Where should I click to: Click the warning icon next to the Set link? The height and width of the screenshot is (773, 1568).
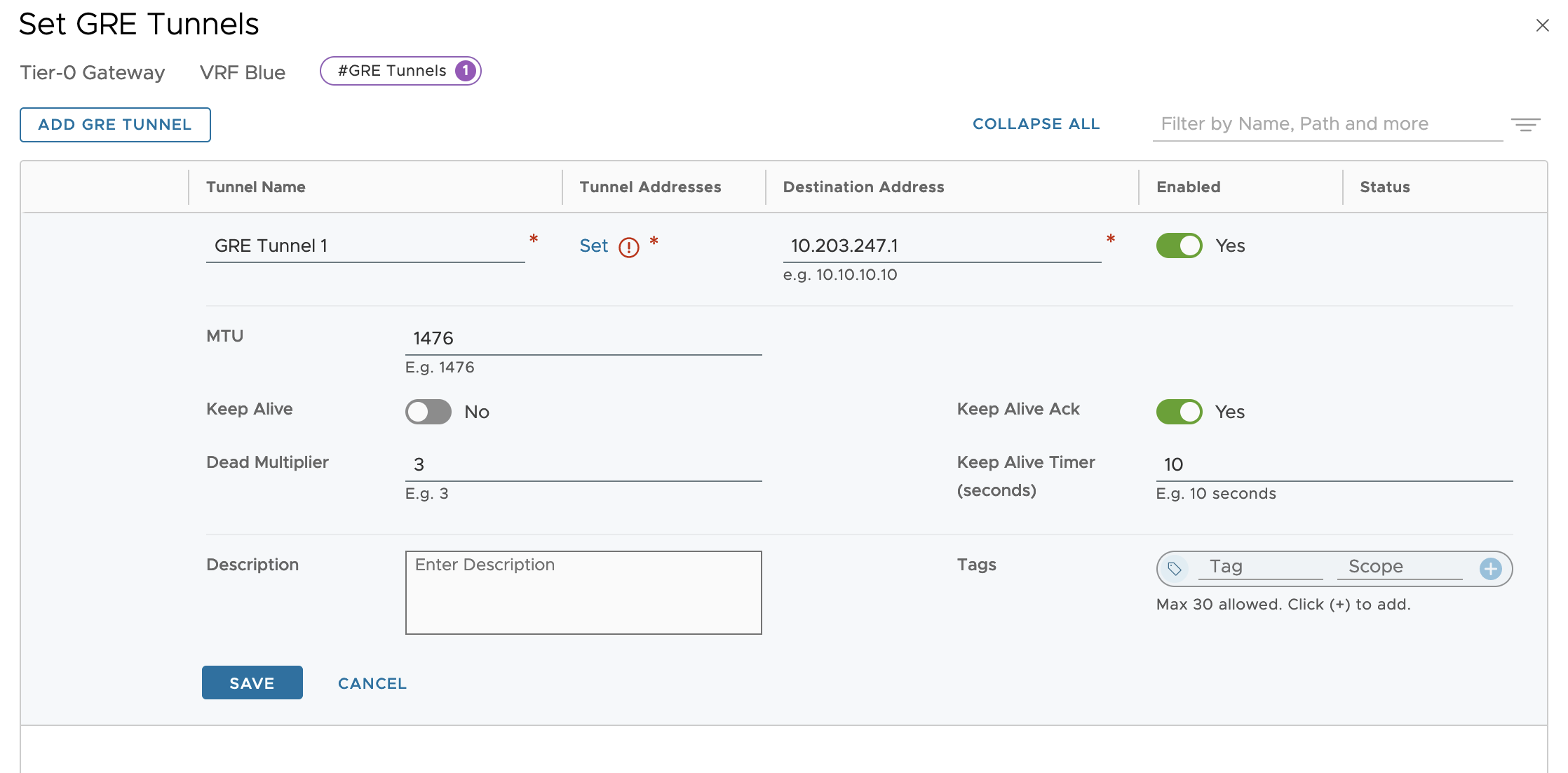[629, 247]
